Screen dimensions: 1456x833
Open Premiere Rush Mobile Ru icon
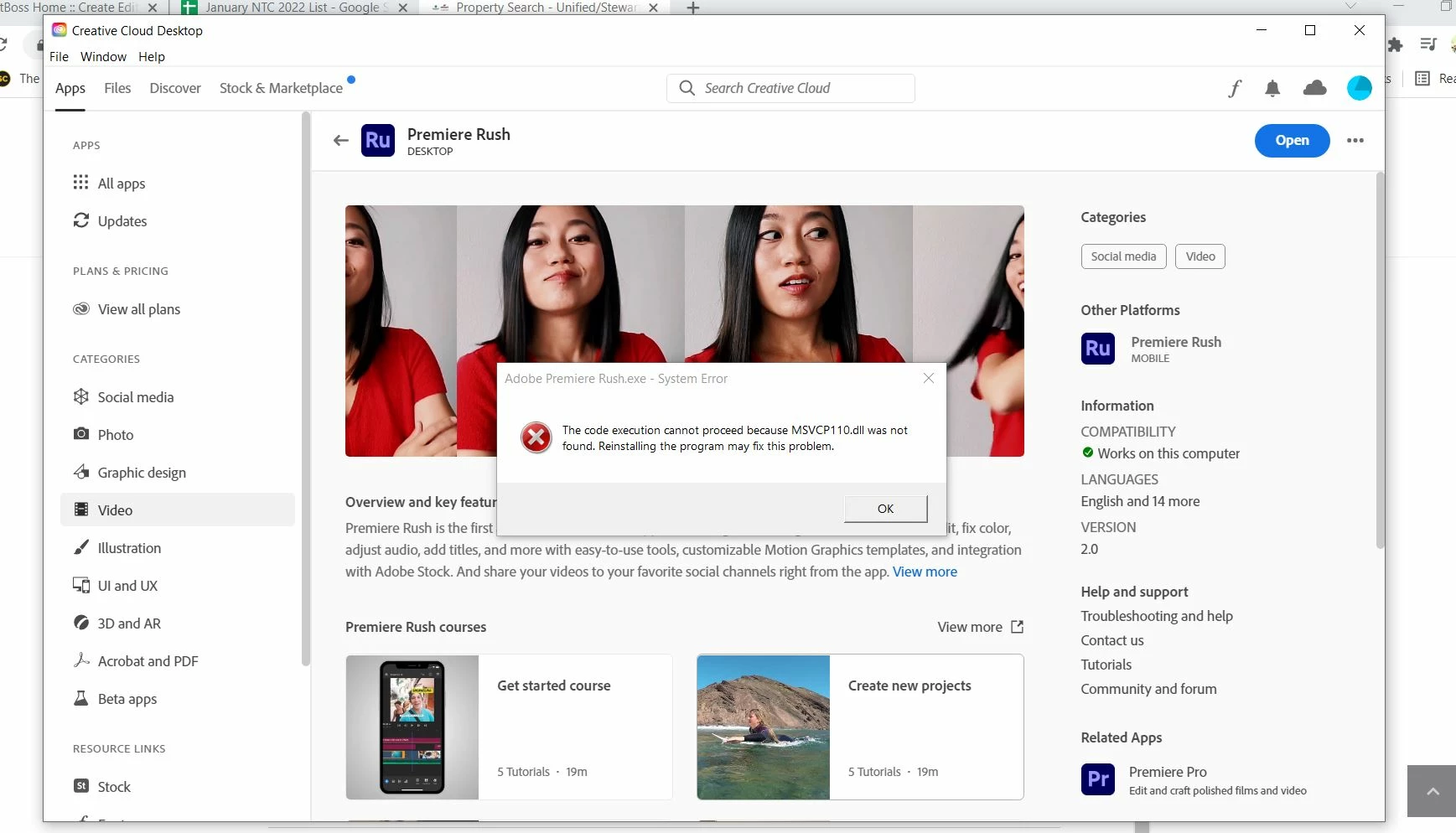click(1097, 348)
